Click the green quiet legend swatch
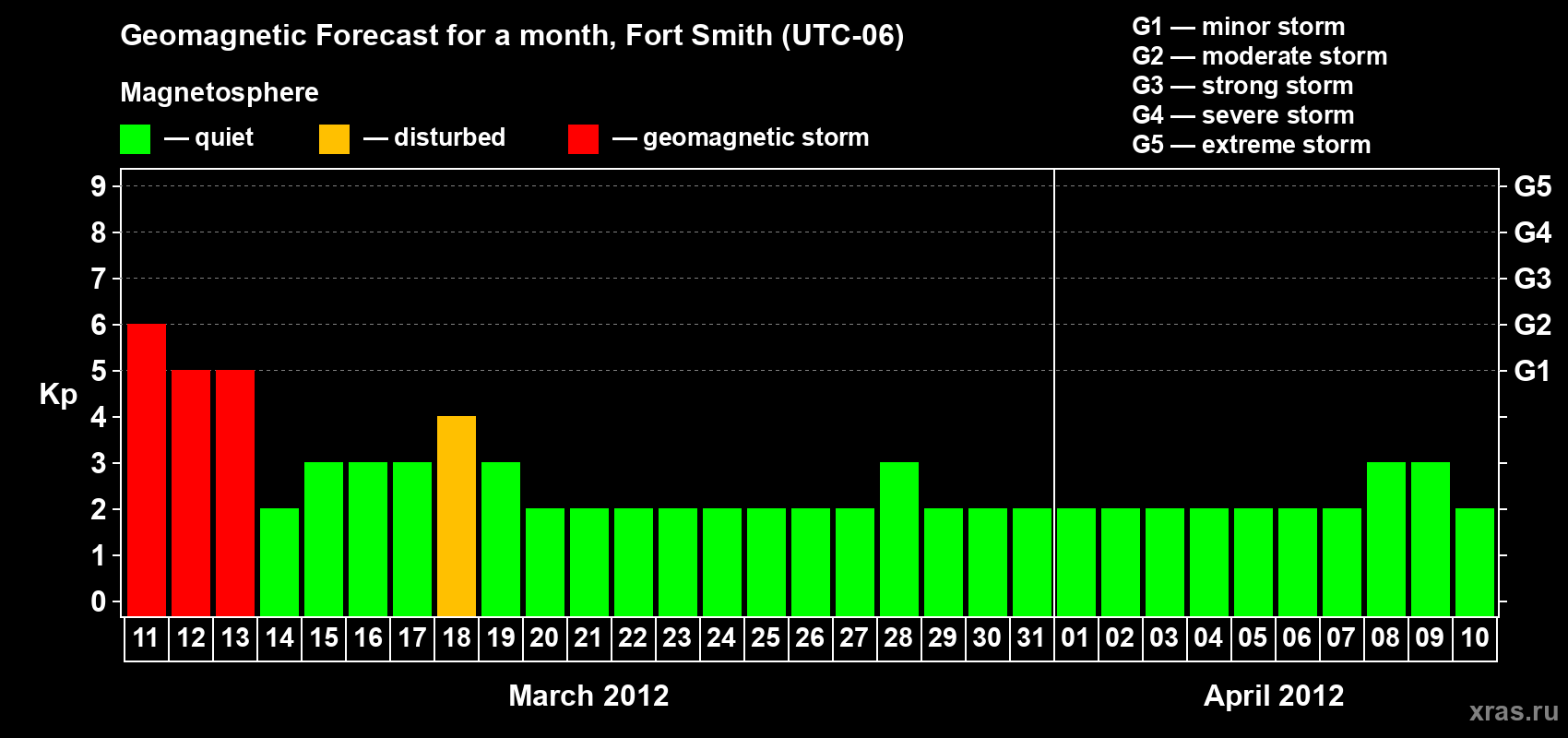This screenshot has height=738, width=1568. [135, 139]
